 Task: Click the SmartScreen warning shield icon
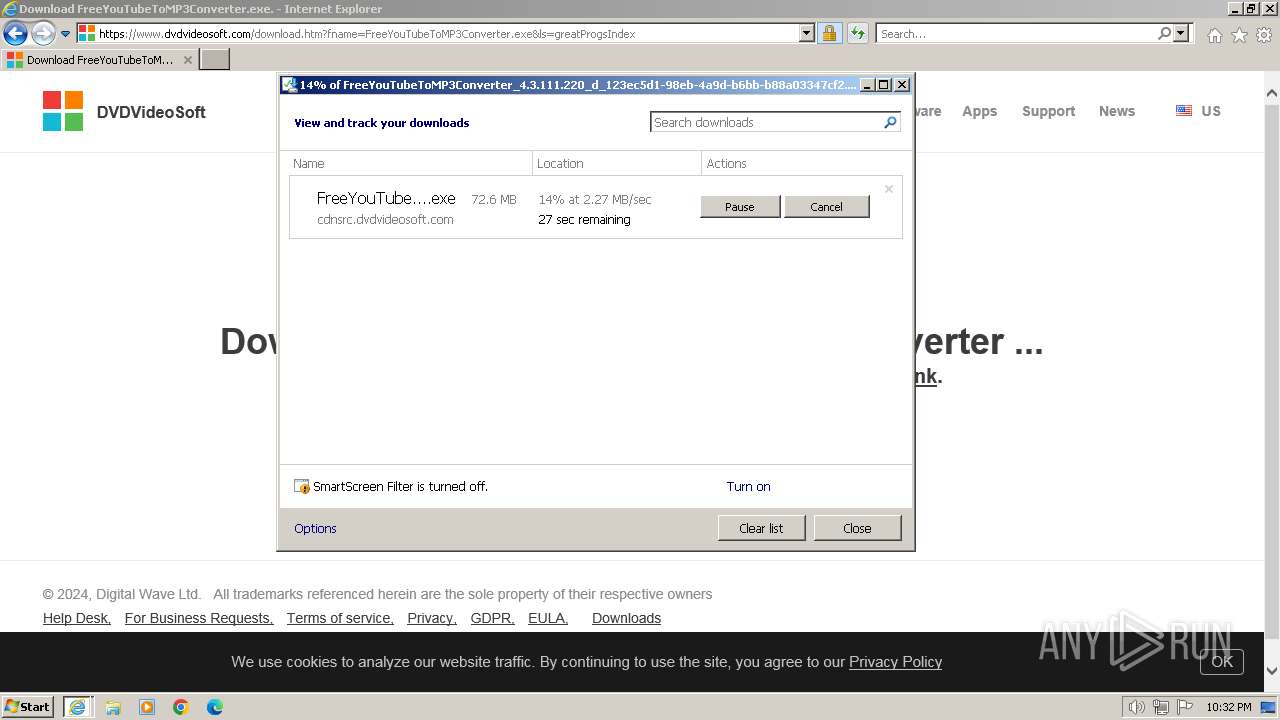click(302, 487)
